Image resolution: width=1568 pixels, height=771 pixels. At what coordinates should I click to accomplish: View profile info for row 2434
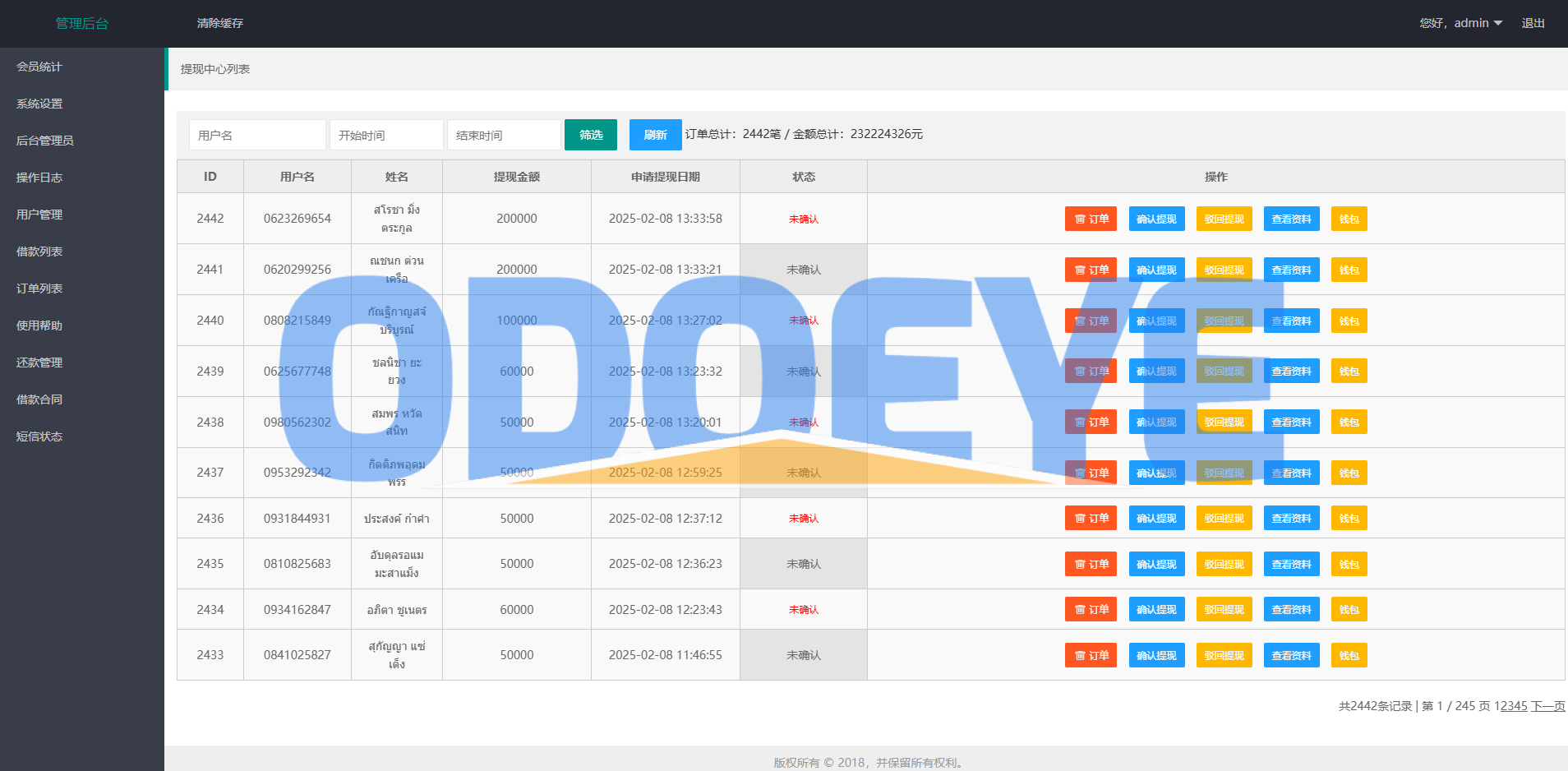coord(1291,610)
